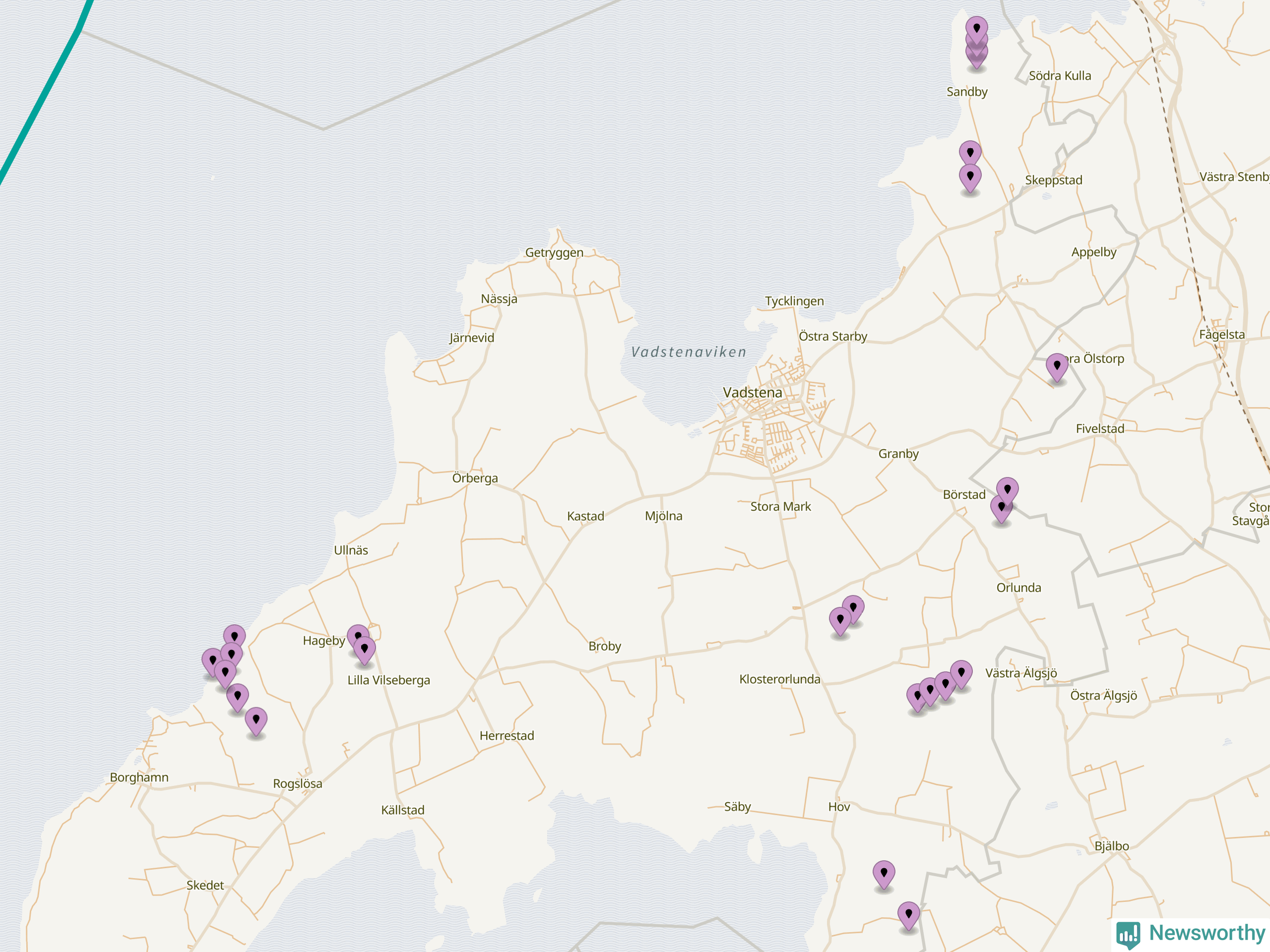Click the Mjölna place label
1270x952 pixels.
pyautogui.click(x=664, y=516)
